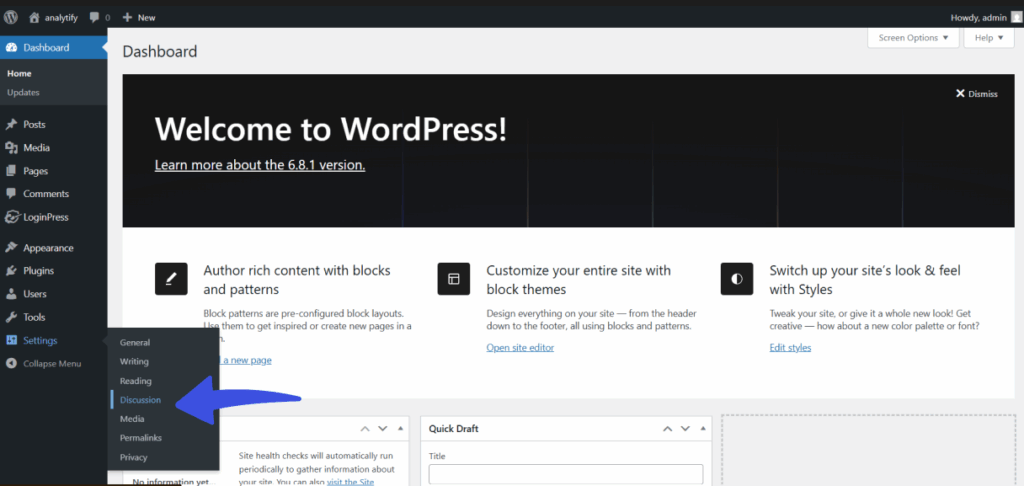The image size is (1024, 486).
Task: Open Screen Options dropdown
Action: click(913, 38)
